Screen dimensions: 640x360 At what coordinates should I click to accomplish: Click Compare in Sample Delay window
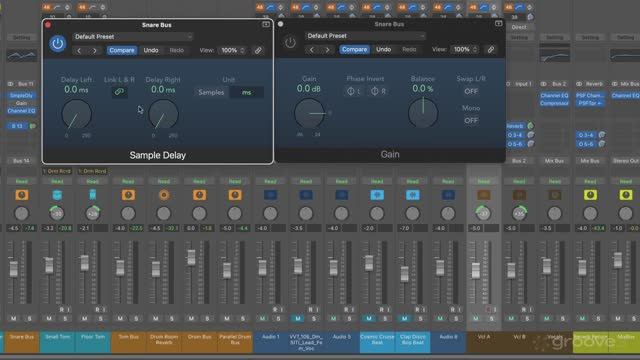point(122,51)
